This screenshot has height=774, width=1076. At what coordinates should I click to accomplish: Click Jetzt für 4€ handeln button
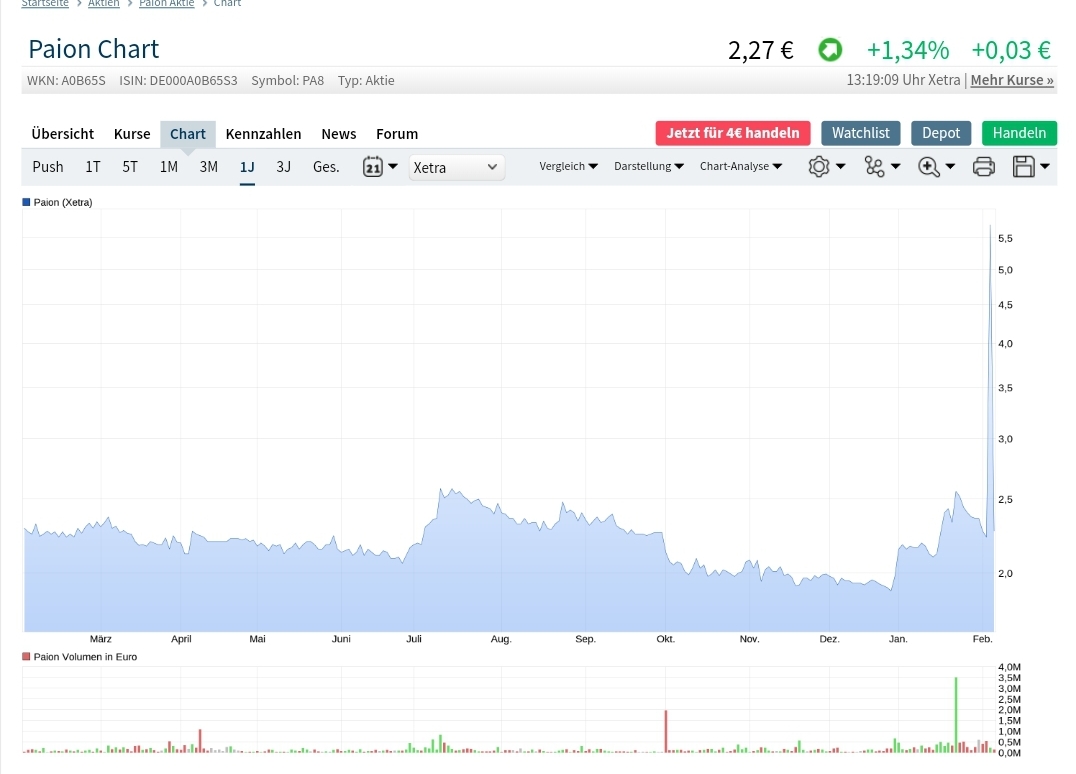733,133
